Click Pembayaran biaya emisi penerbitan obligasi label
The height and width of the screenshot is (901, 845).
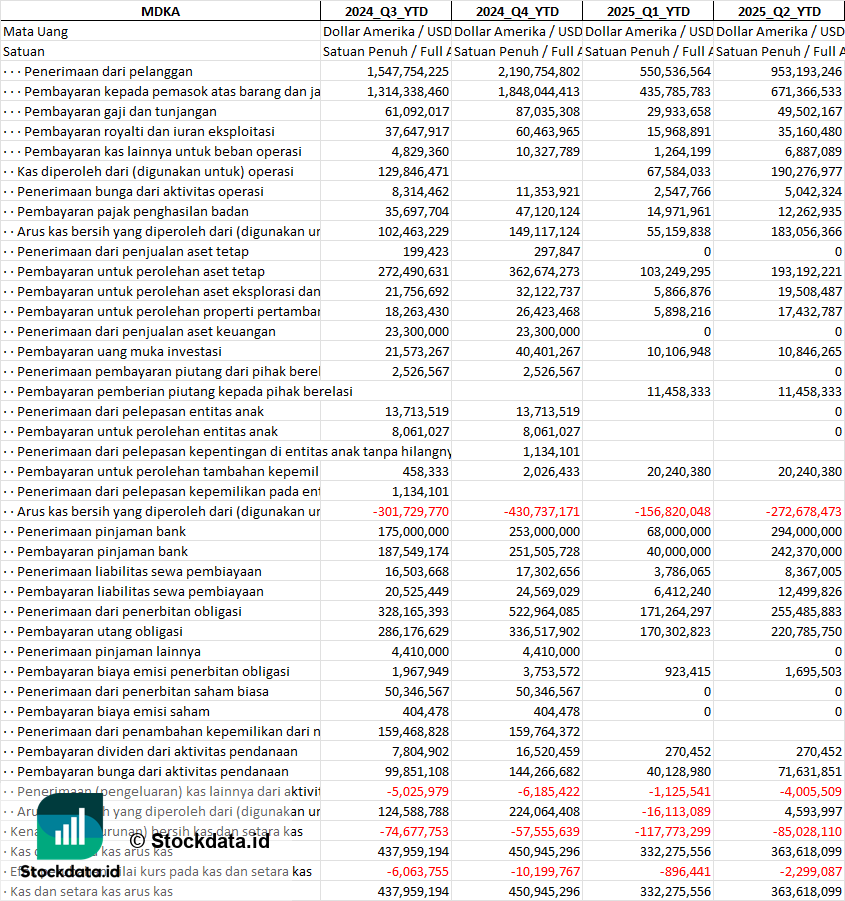(x=153, y=672)
